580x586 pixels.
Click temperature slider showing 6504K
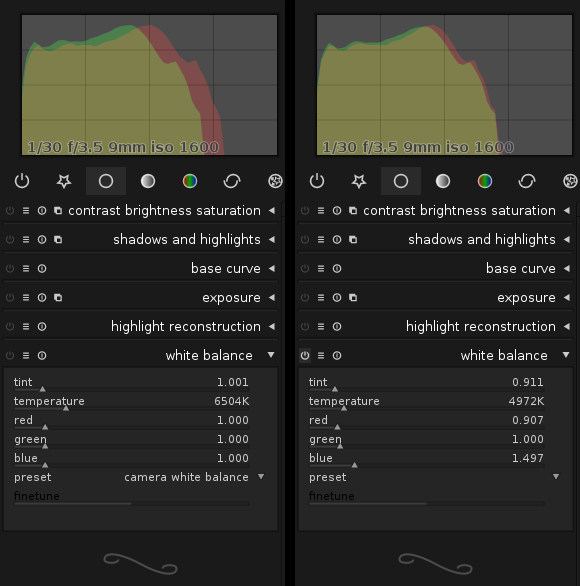pyautogui.click(x=132, y=403)
